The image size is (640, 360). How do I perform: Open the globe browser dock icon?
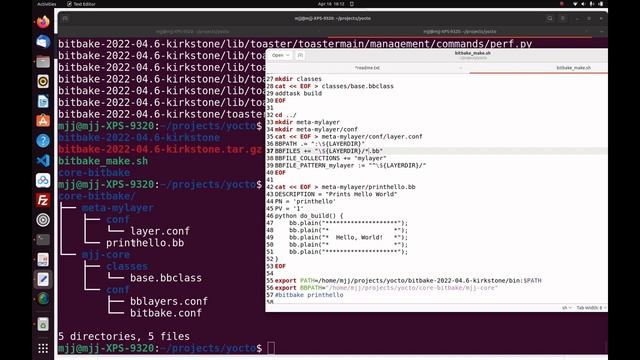43,299
